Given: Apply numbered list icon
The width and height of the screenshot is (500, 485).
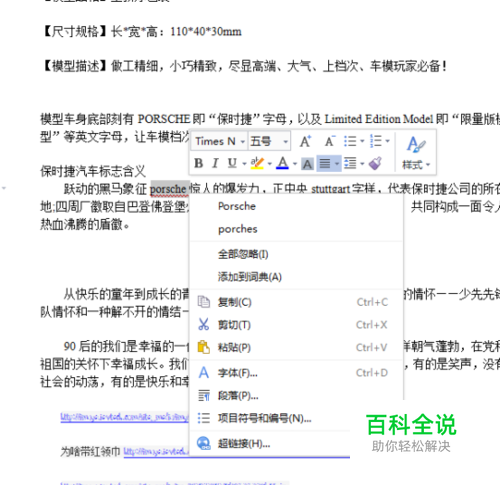Looking at the screenshot, I should [376, 141].
